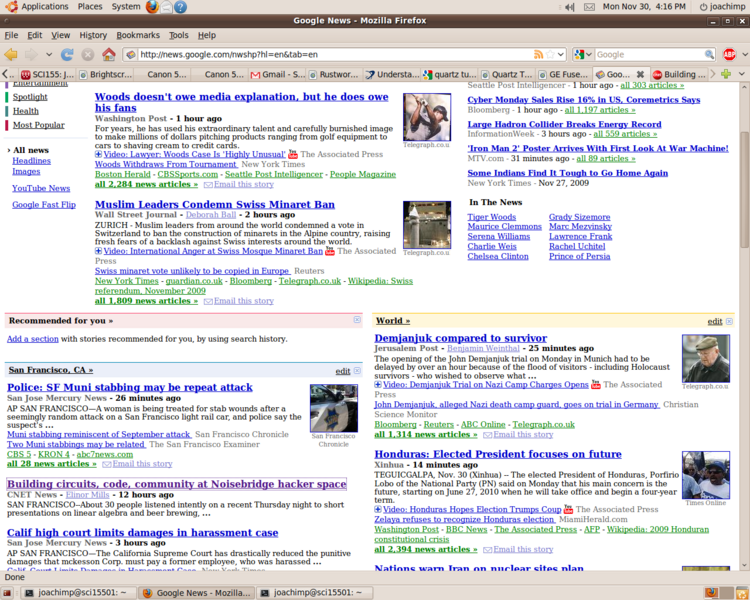Close the Google News tab
750x600 pixels.
640,74
